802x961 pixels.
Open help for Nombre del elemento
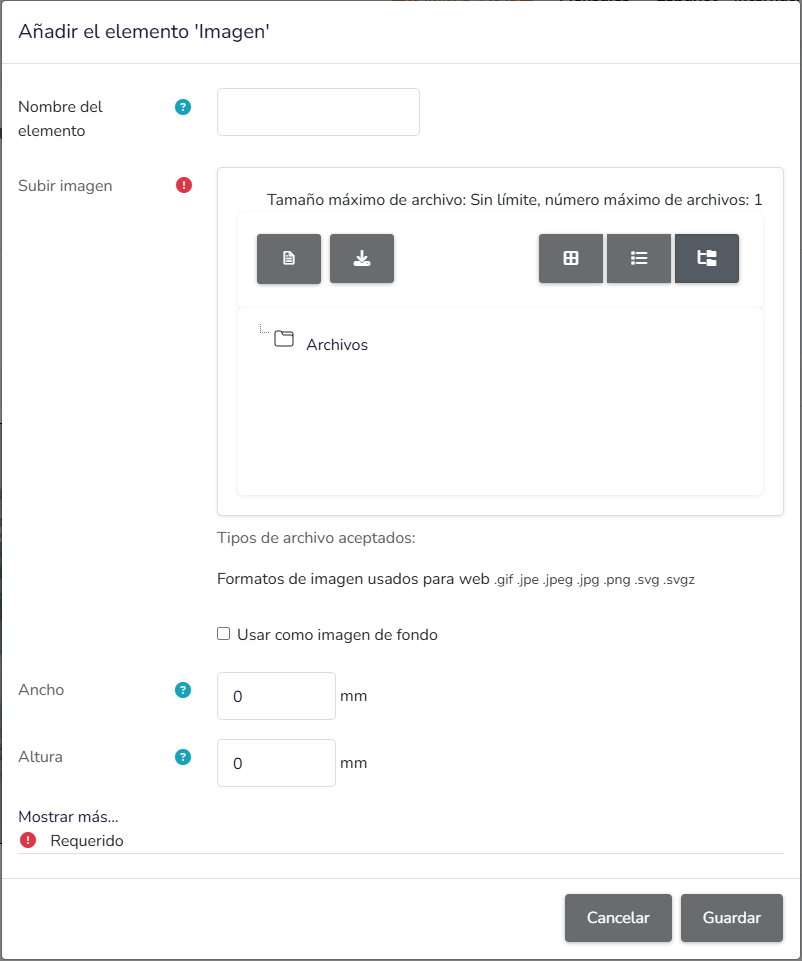point(183,107)
